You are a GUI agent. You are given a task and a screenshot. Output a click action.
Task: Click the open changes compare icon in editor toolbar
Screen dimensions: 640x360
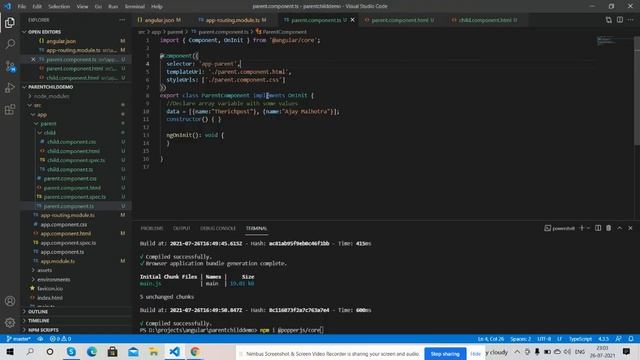pyautogui.click(x=609, y=20)
